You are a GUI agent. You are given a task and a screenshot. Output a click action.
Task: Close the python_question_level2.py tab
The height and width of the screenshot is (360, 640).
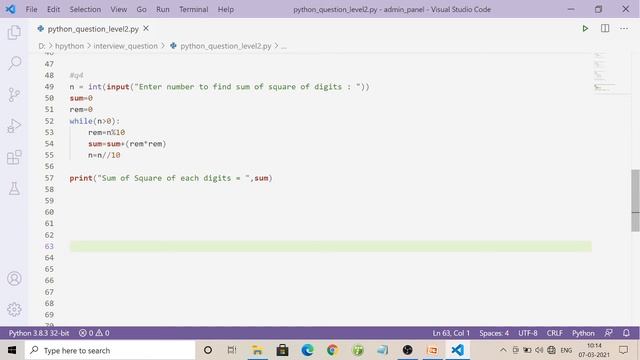point(146,29)
